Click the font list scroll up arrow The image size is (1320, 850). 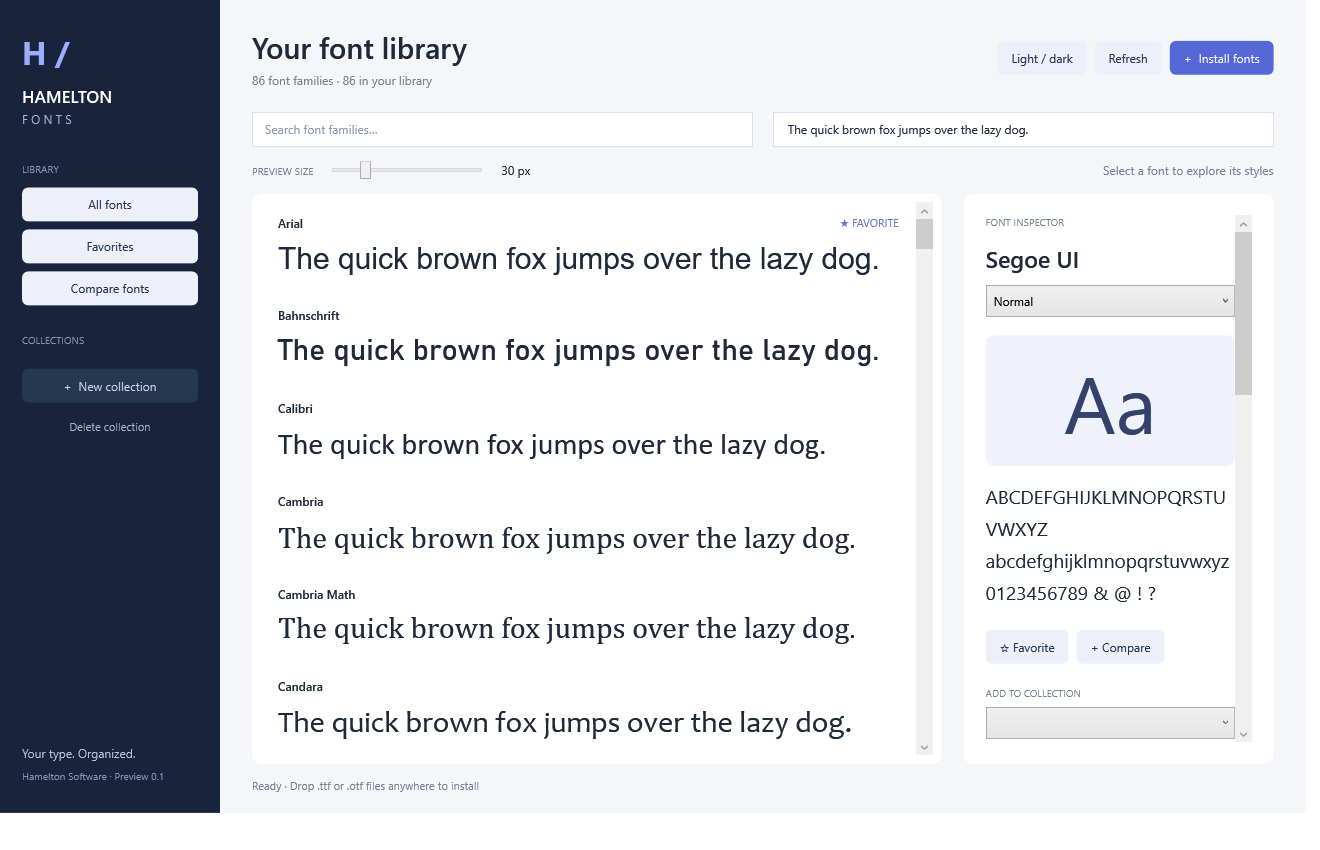[x=924, y=211]
